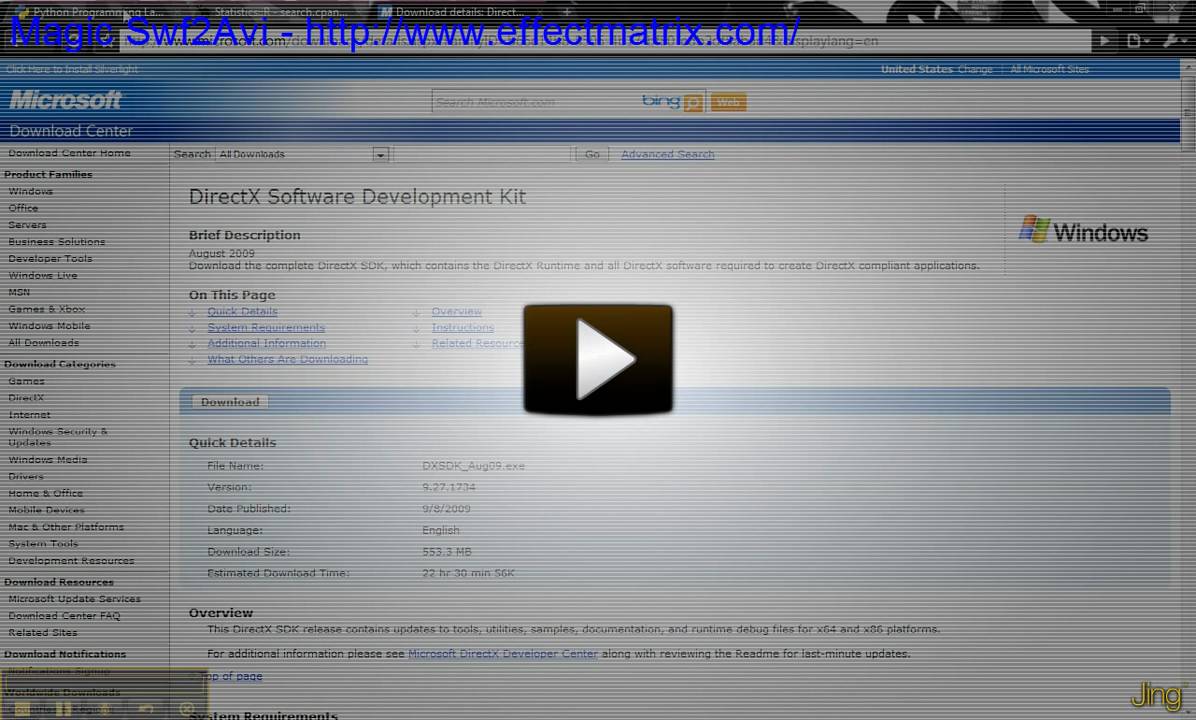This screenshot has height=720, width=1196.
Task: Select Office product family in sidebar
Action: (x=23, y=208)
